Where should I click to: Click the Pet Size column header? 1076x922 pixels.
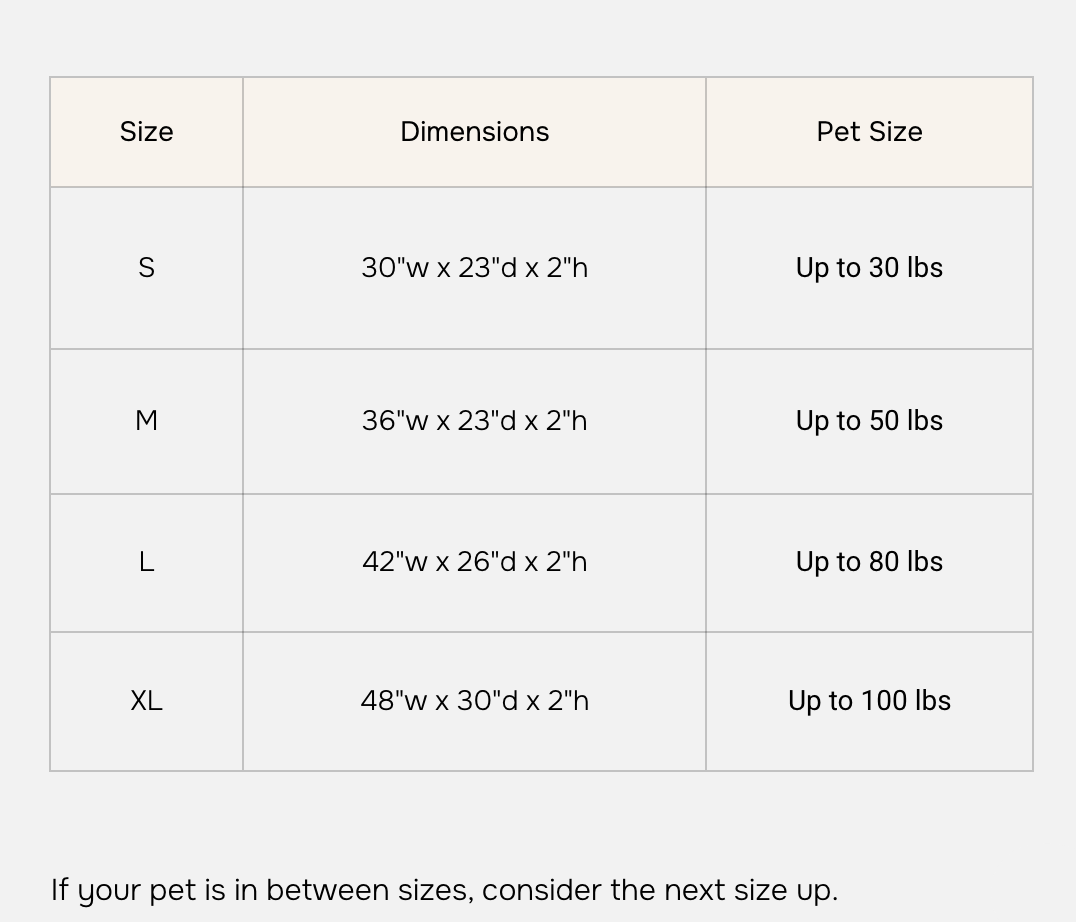869,132
